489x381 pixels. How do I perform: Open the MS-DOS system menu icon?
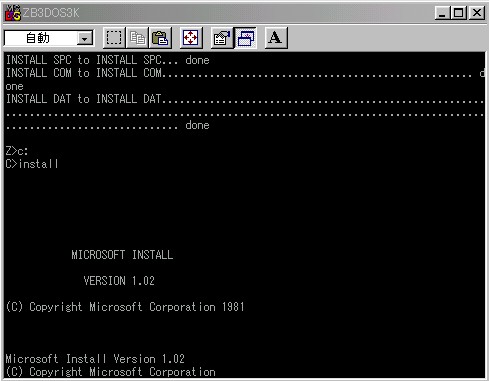pos(13,13)
